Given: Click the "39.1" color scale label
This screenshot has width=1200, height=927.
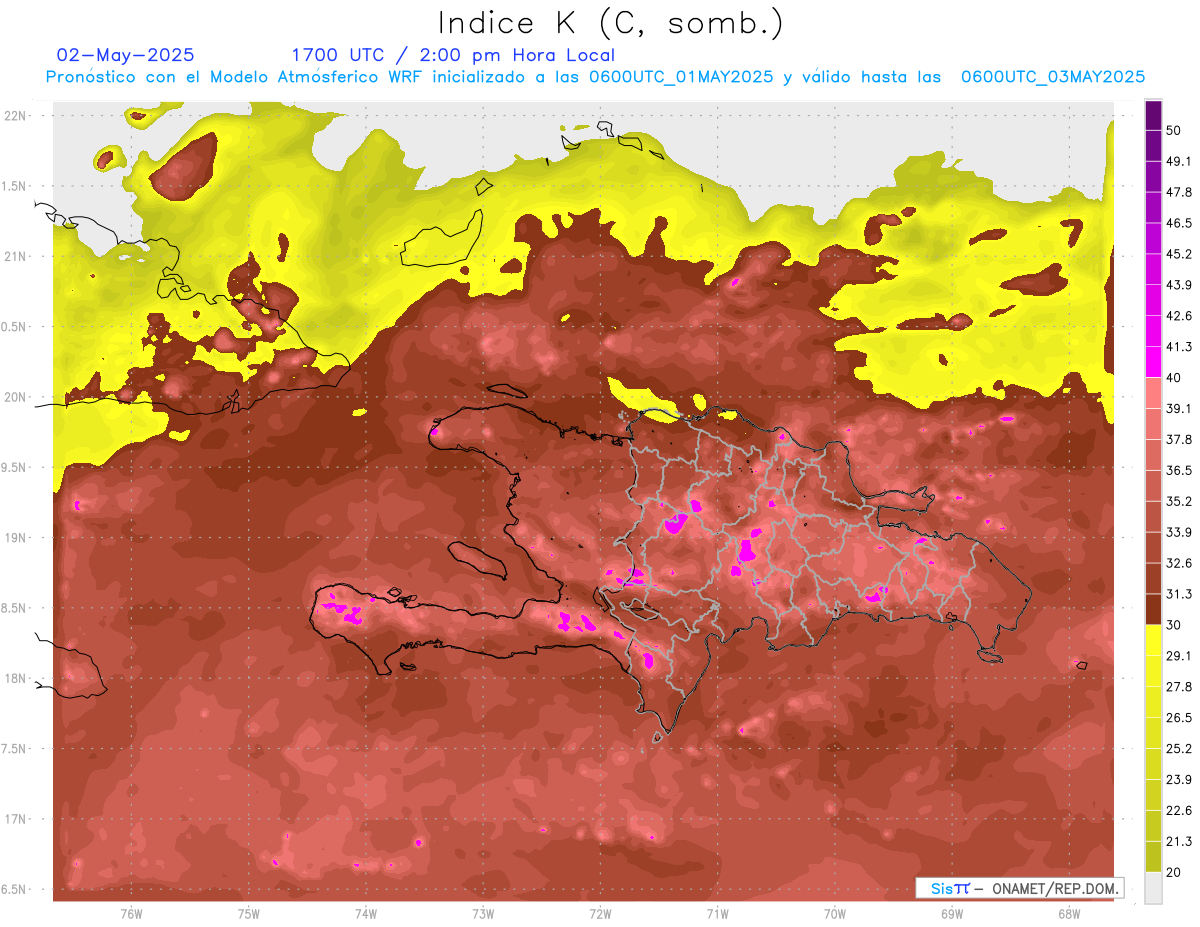Looking at the screenshot, I should [1179, 408].
